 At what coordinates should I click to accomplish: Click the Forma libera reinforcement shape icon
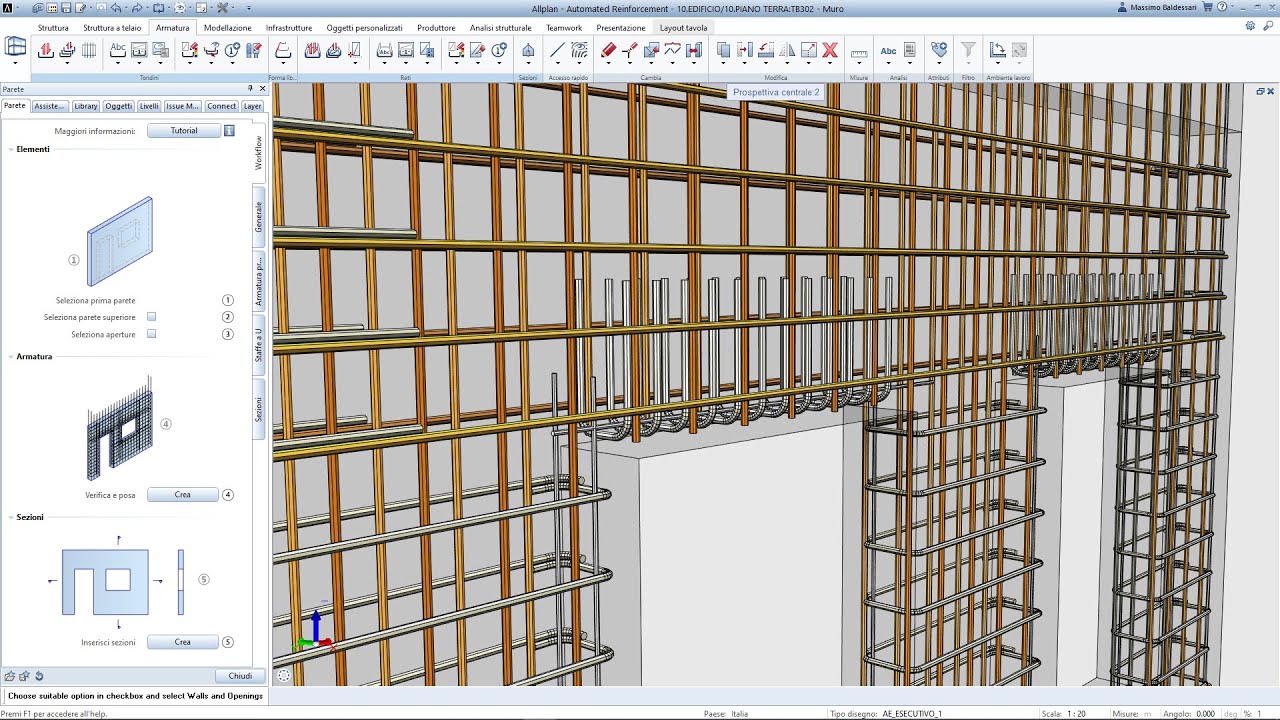point(283,50)
